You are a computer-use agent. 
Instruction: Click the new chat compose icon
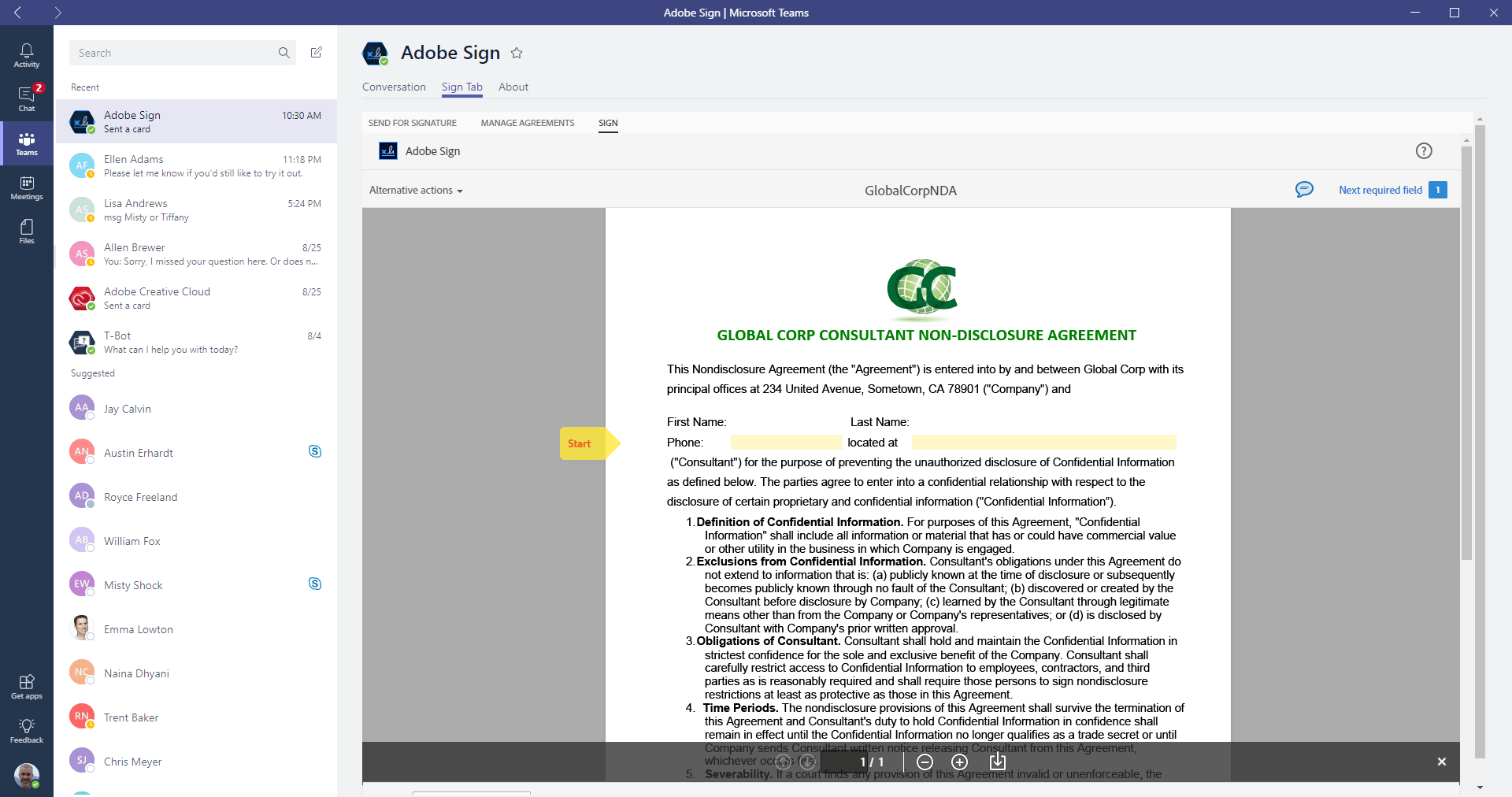click(316, 52)
